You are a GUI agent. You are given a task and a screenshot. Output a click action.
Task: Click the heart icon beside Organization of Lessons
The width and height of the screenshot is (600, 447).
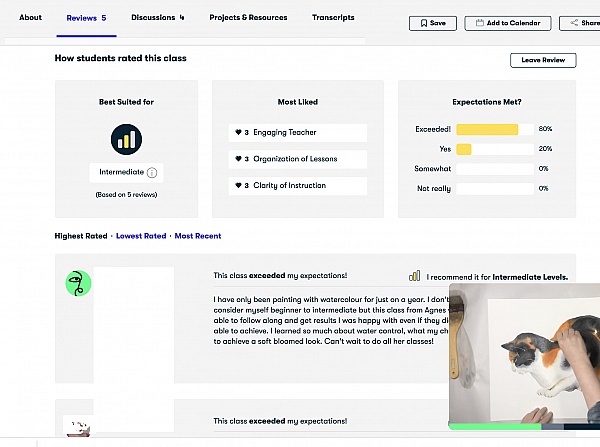point(238,159)
